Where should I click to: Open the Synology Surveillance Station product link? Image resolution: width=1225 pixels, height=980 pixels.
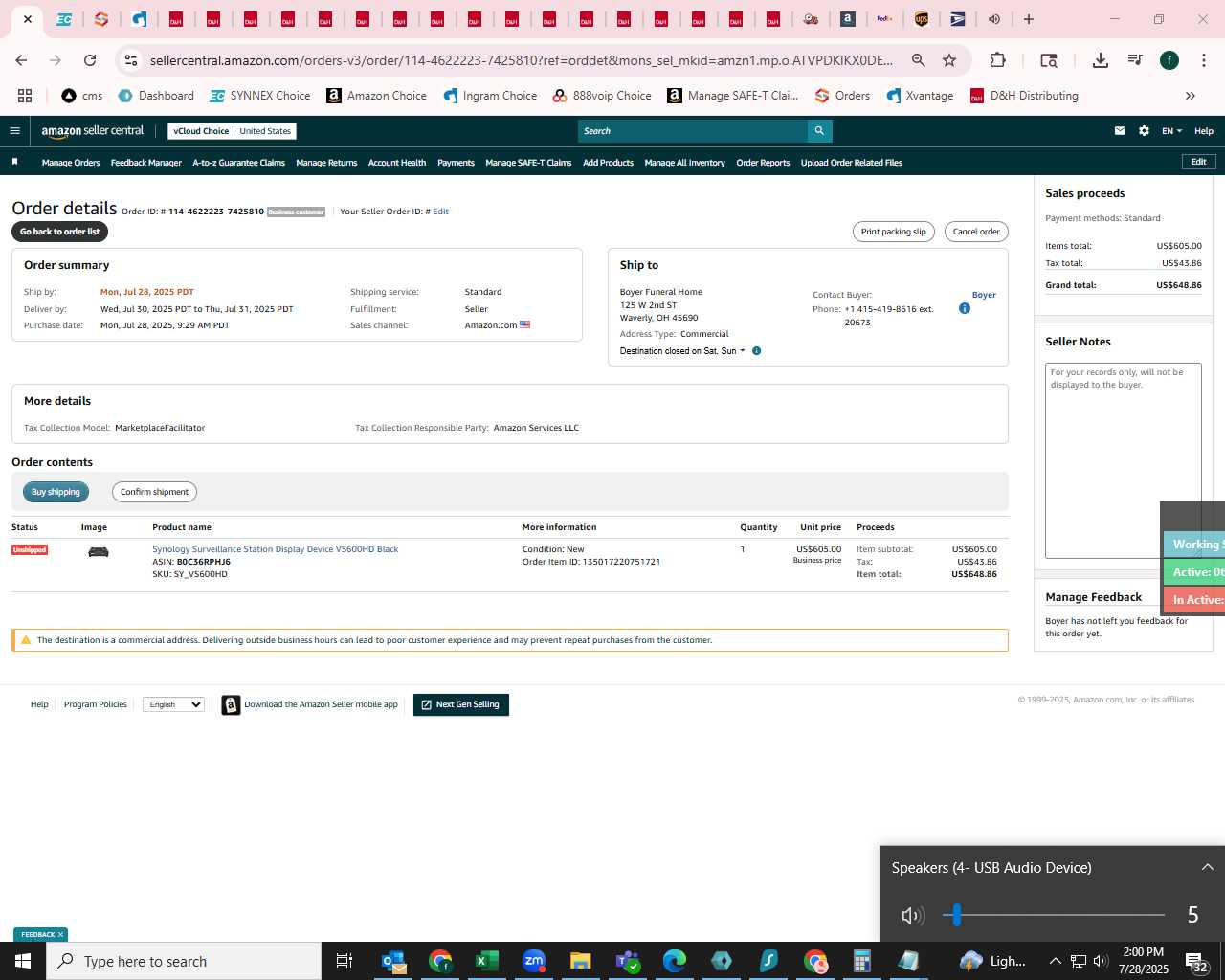pyautogui.click(x=276, y=549)
